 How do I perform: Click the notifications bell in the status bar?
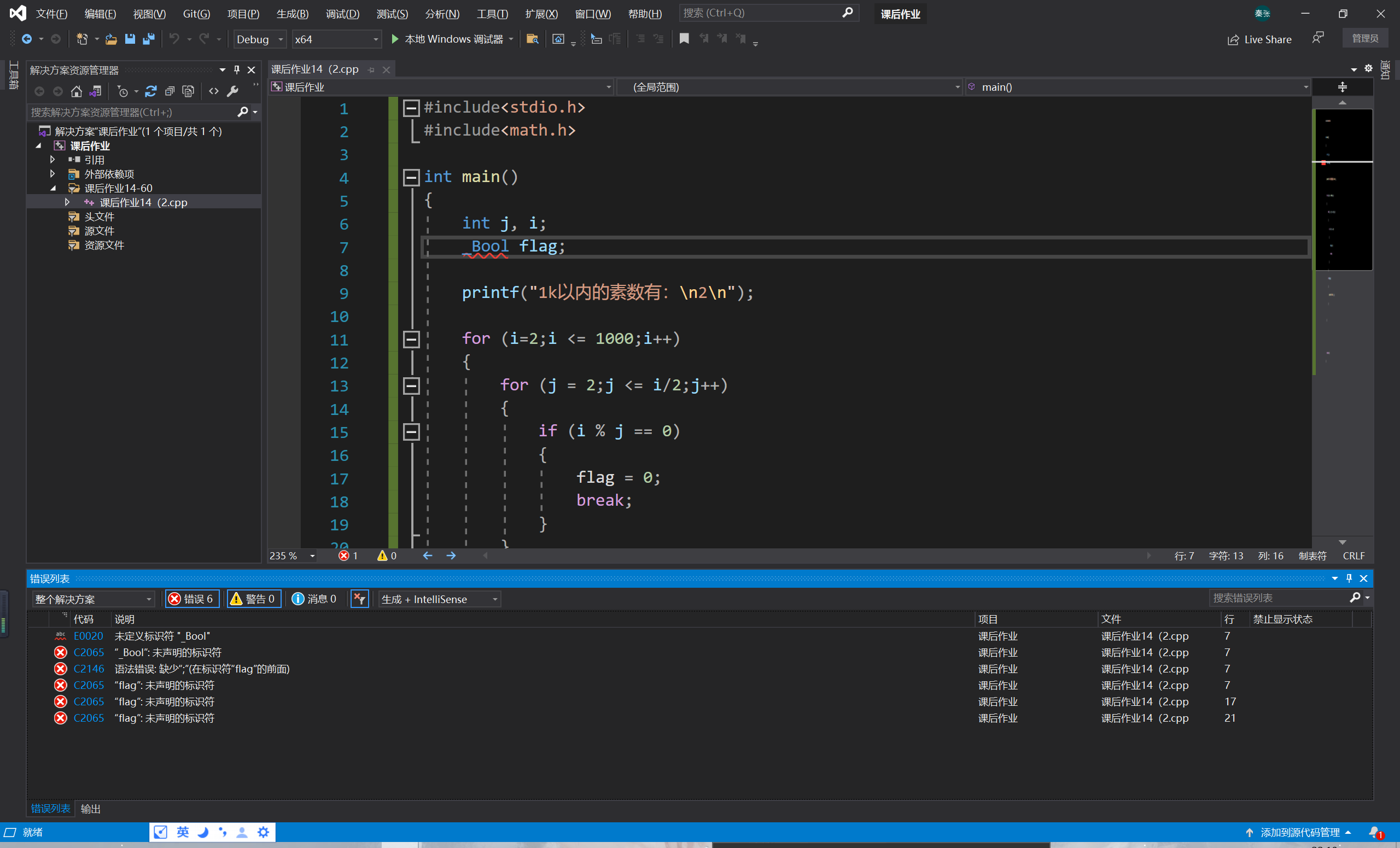(x=1374, y=832)
